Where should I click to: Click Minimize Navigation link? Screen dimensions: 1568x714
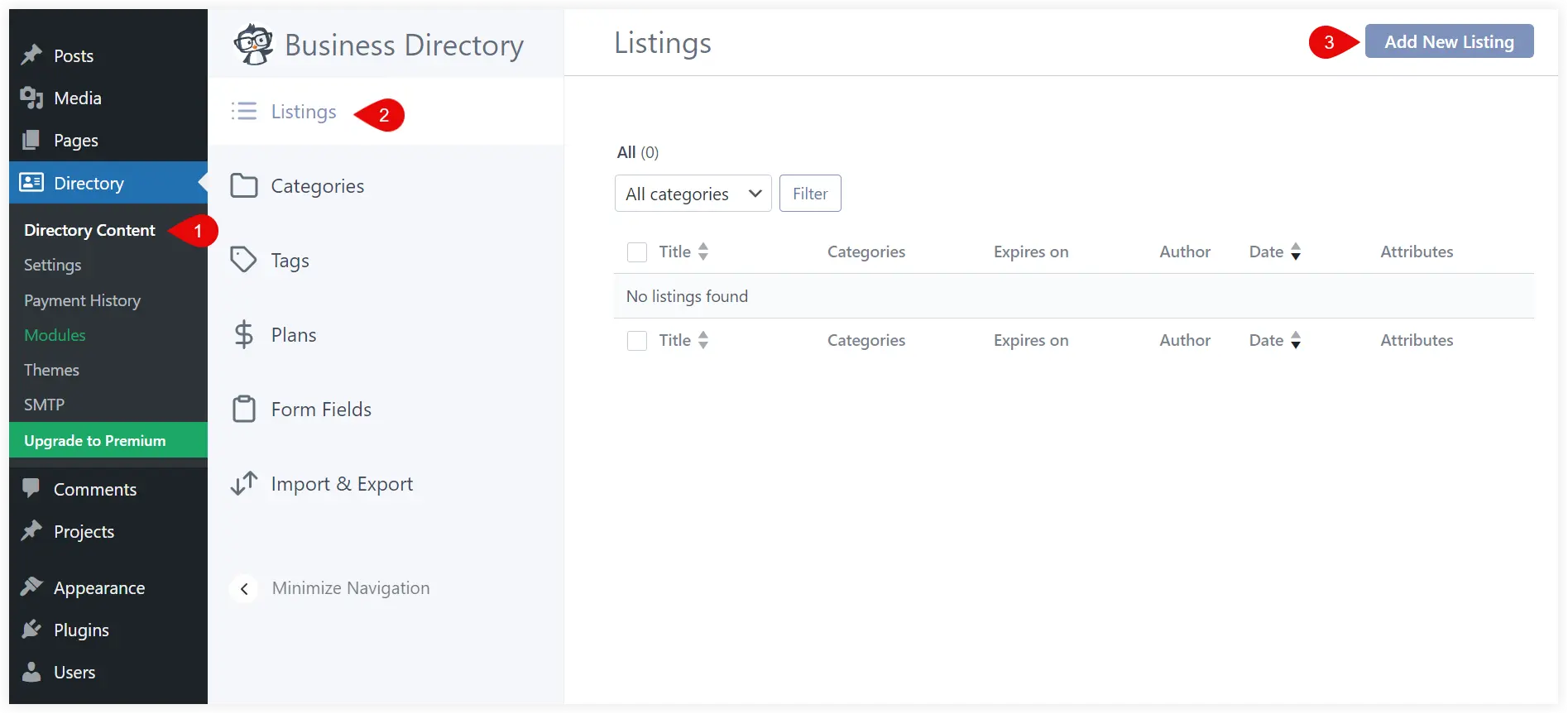point(351,588)
